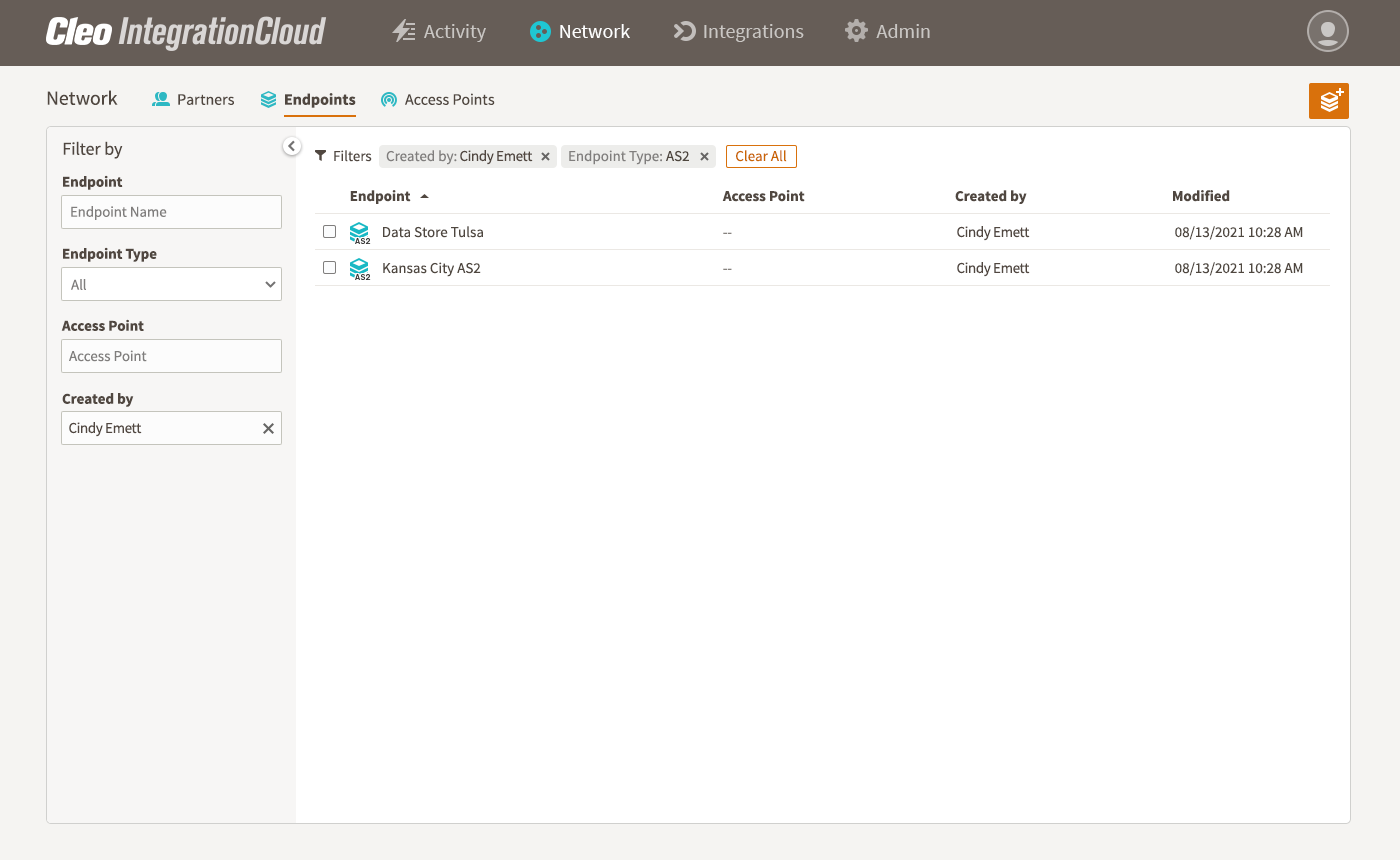1400x860 pixels.
Task: Switch to the Access Points tab
Action: click(x=438, y=100)
